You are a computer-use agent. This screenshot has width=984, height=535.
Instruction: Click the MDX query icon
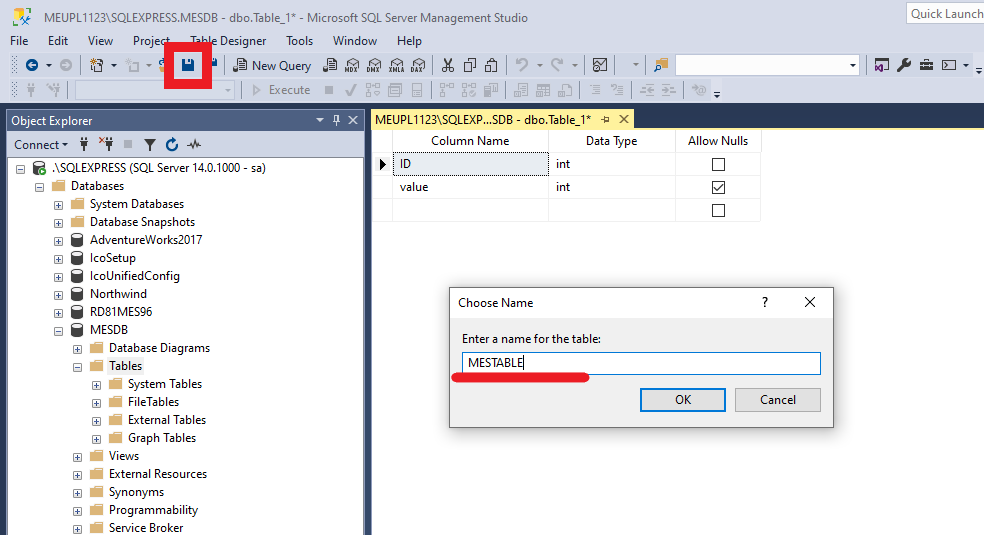pyautogui.click(x=352, y=65)
